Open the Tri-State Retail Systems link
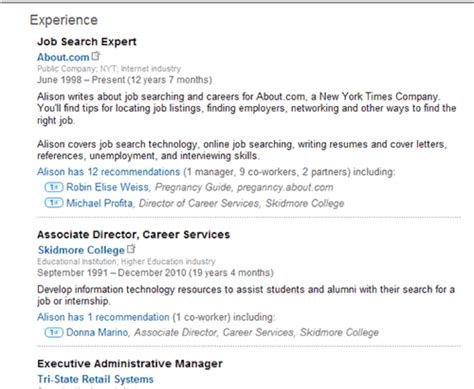Viewport: 474px width, 389px height. pyautogui.click(x=95, y=379)
